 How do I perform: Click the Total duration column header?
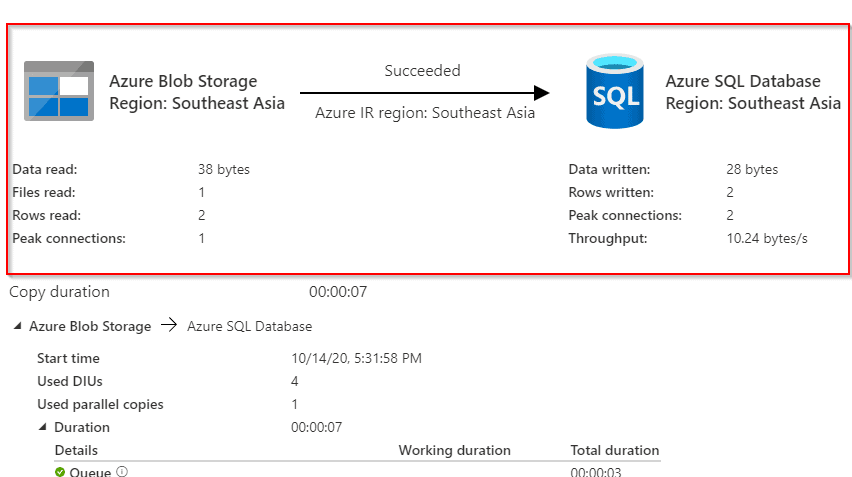click(x=614, y=450)
